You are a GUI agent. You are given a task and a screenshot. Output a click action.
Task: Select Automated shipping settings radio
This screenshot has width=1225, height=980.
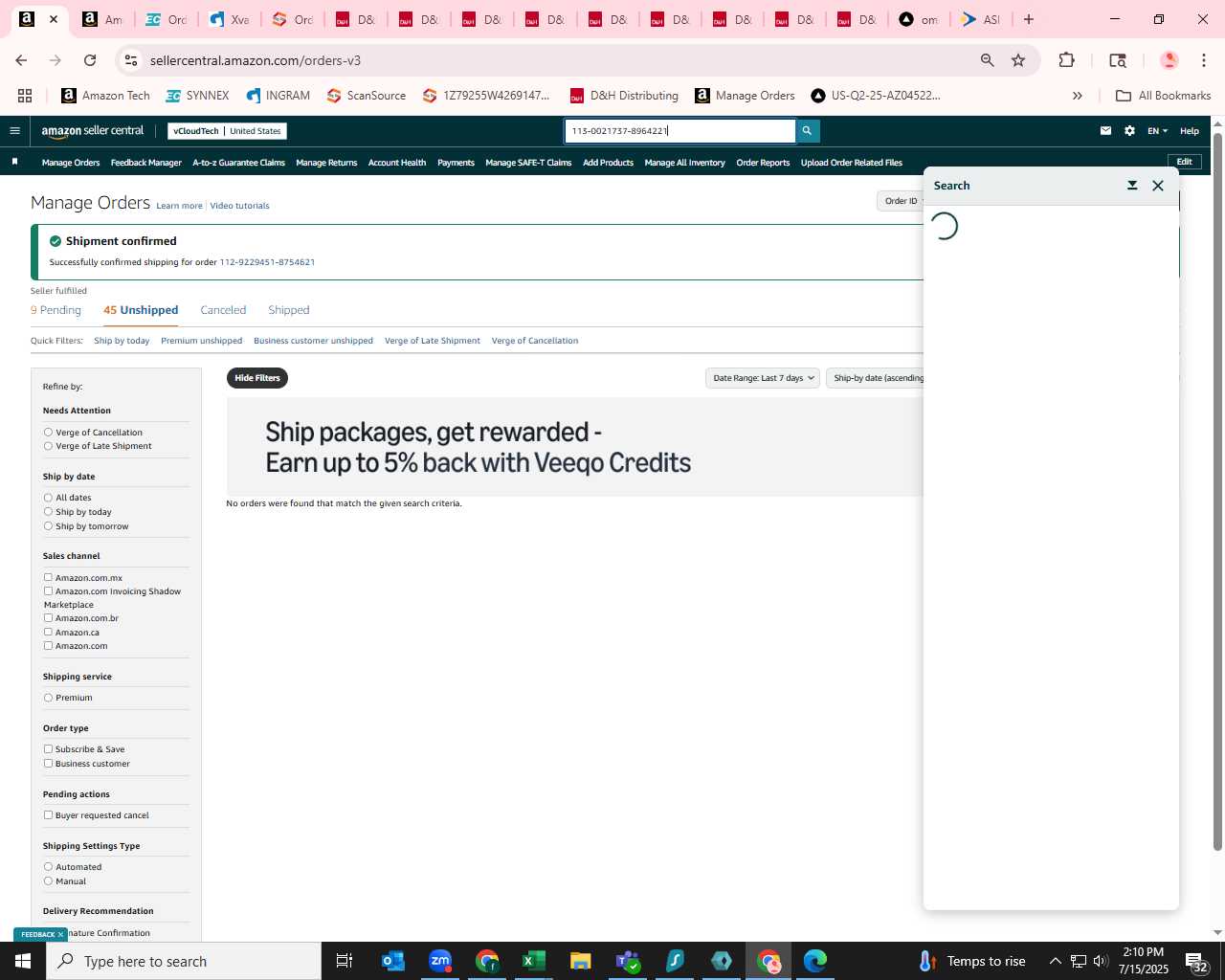(x=48, y=867)
